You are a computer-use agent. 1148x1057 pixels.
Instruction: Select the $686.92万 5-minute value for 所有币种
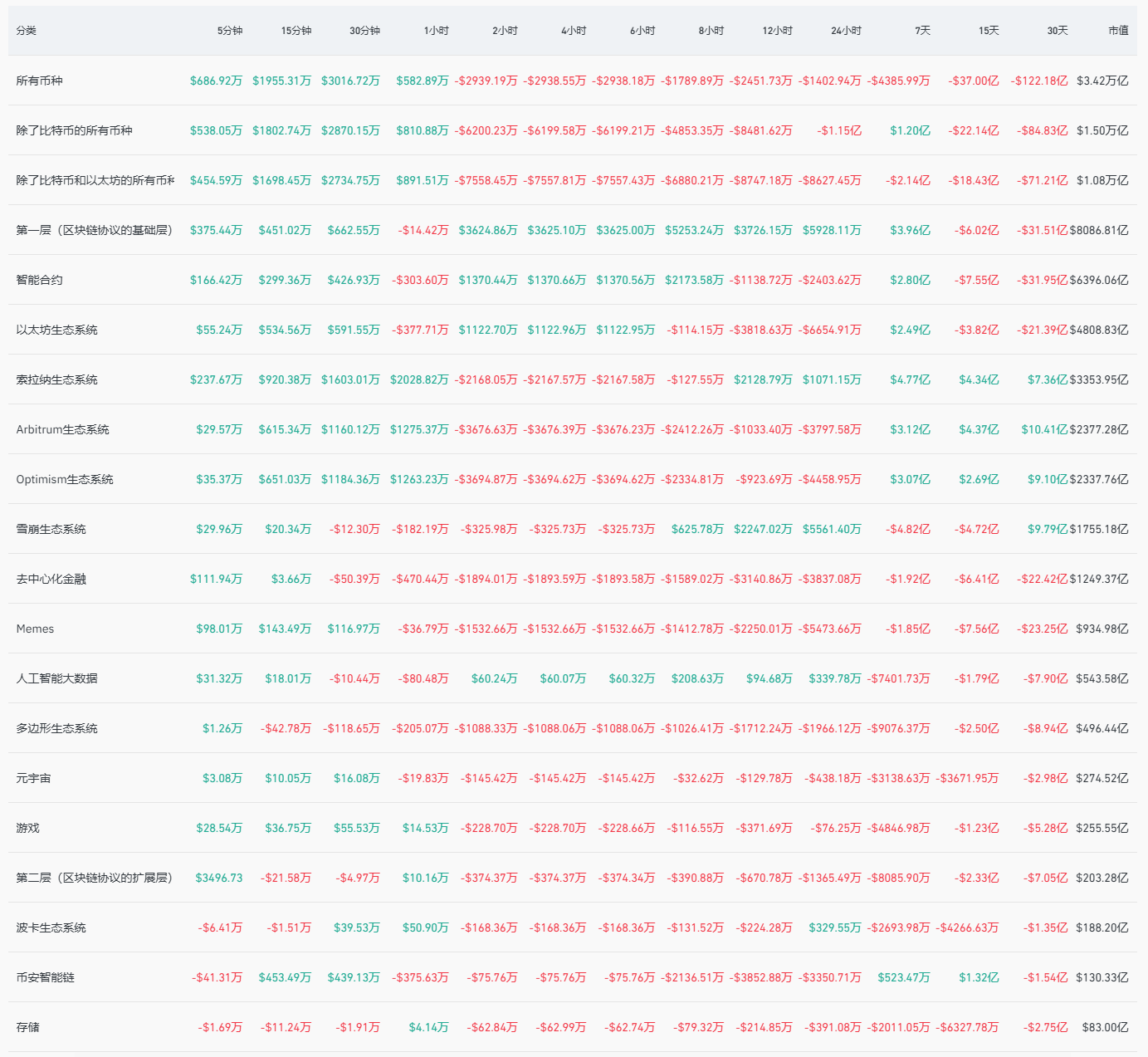[x=217, y=81]
